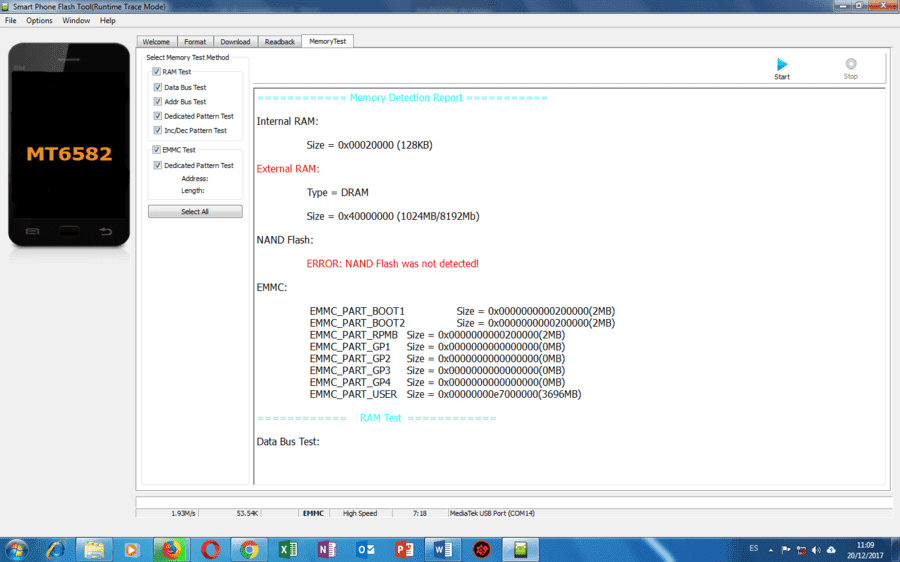Click MediaTek USB Port (COM14) status

tap(492, 513)
